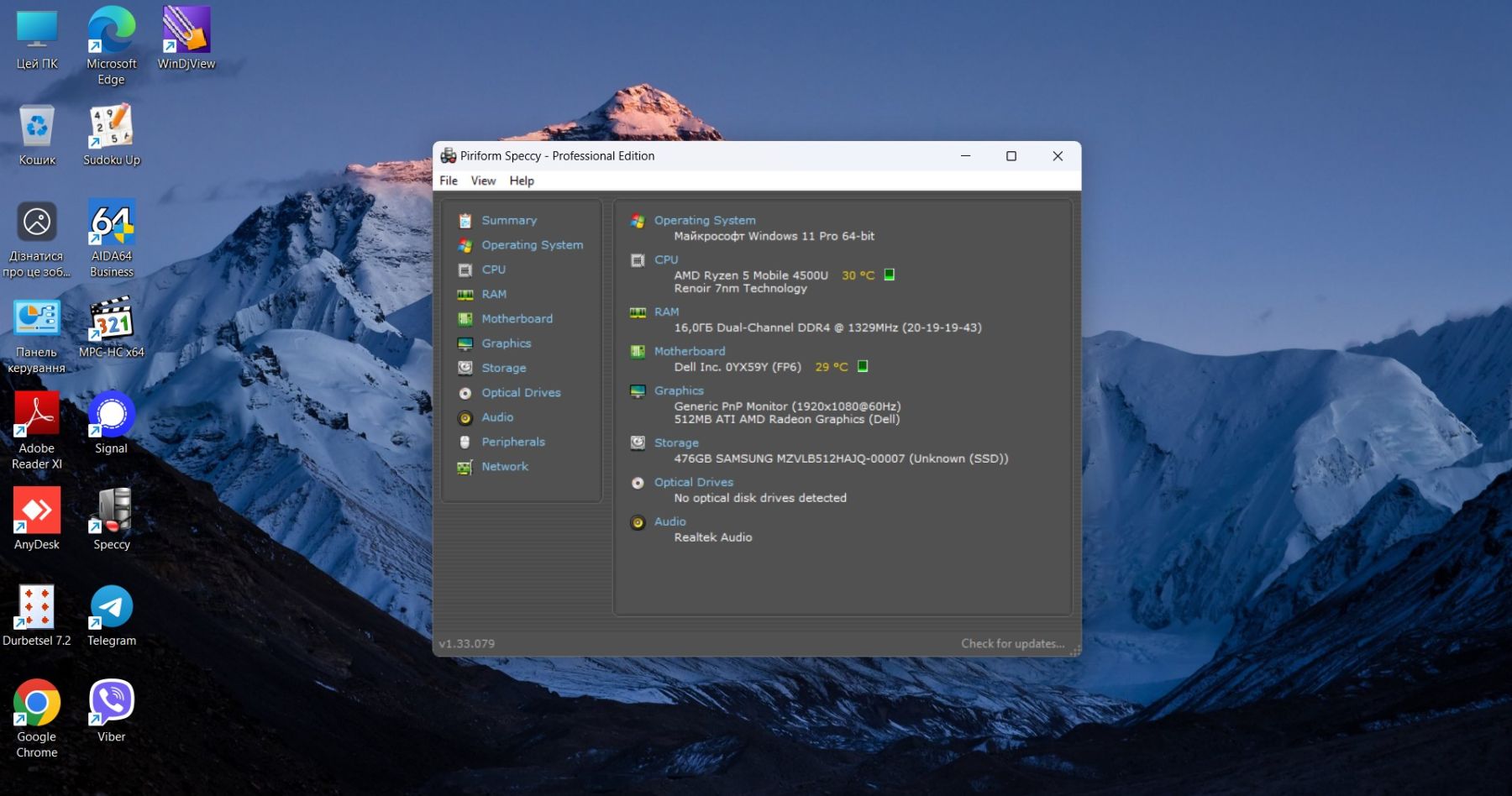Click the Samsung SSD storage entry text
Screen dimensions: 1512x796
click(x=841, y=458)
